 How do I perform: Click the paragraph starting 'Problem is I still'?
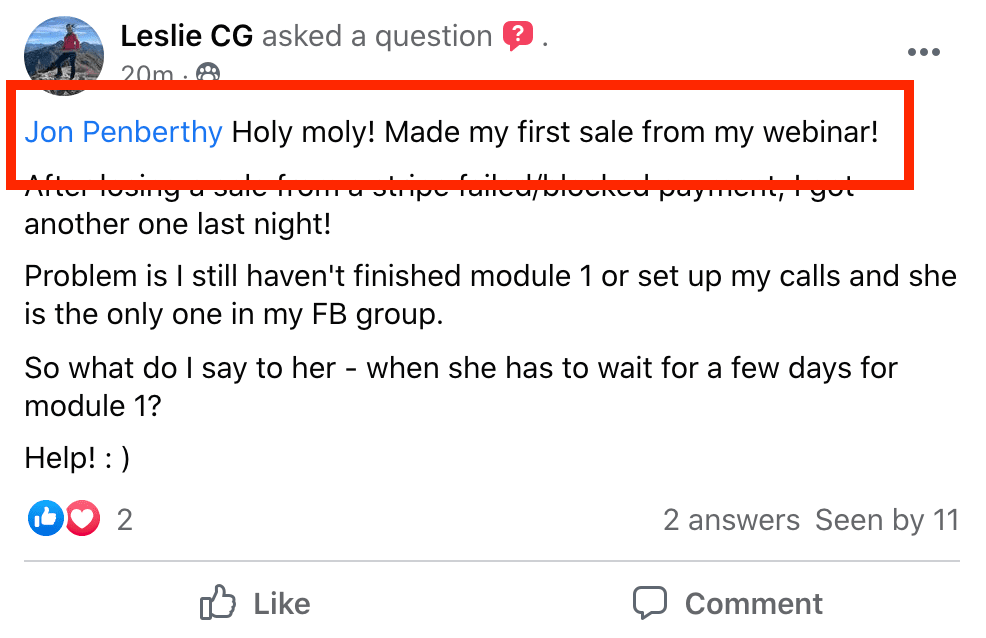[x=490, y=294]
